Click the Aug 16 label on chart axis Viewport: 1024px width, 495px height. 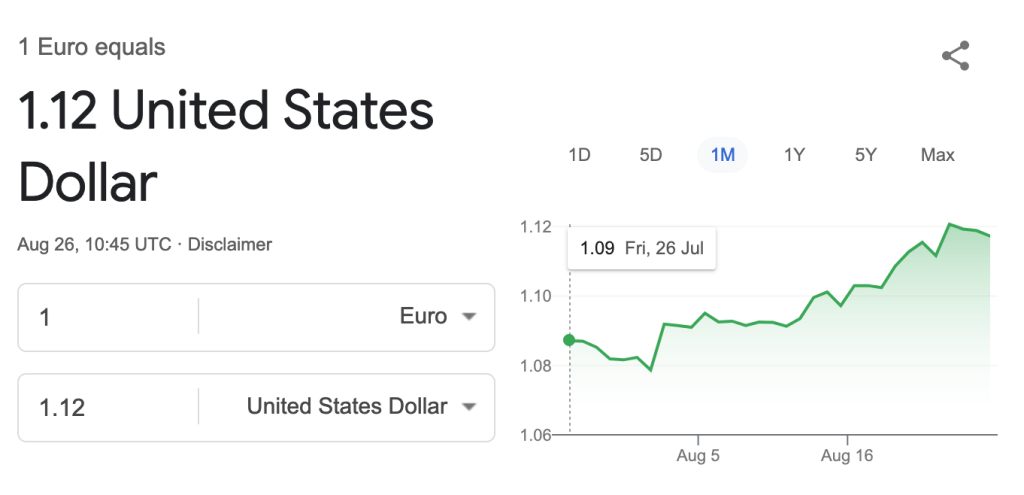(847, 456)
